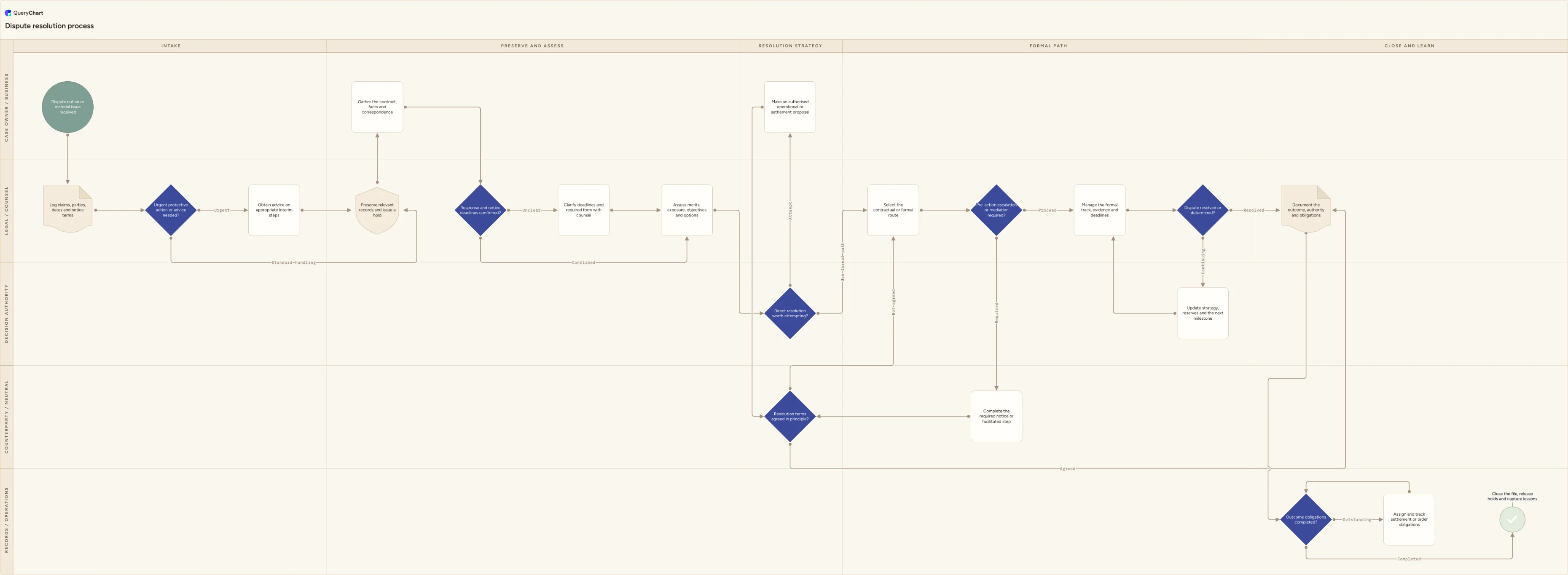Click the 'Log claims, parties, dates and notice terms' document
The width and height of the screenshot is (1568, 575).
(x=67, y=210)
